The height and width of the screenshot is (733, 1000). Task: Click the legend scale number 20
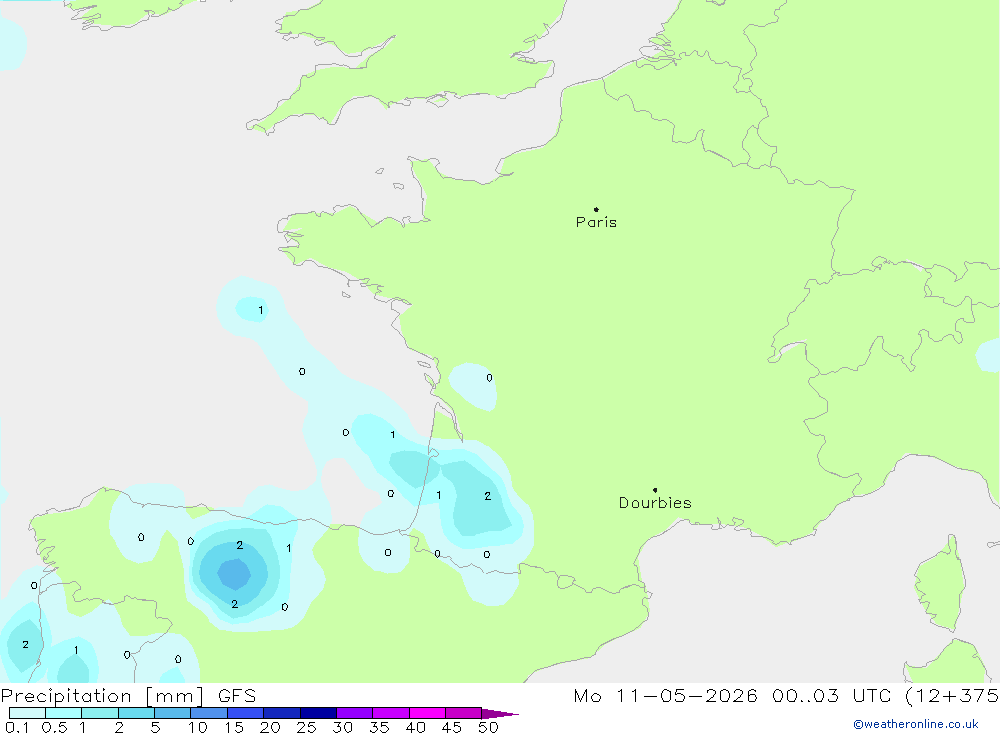[270, 727]
